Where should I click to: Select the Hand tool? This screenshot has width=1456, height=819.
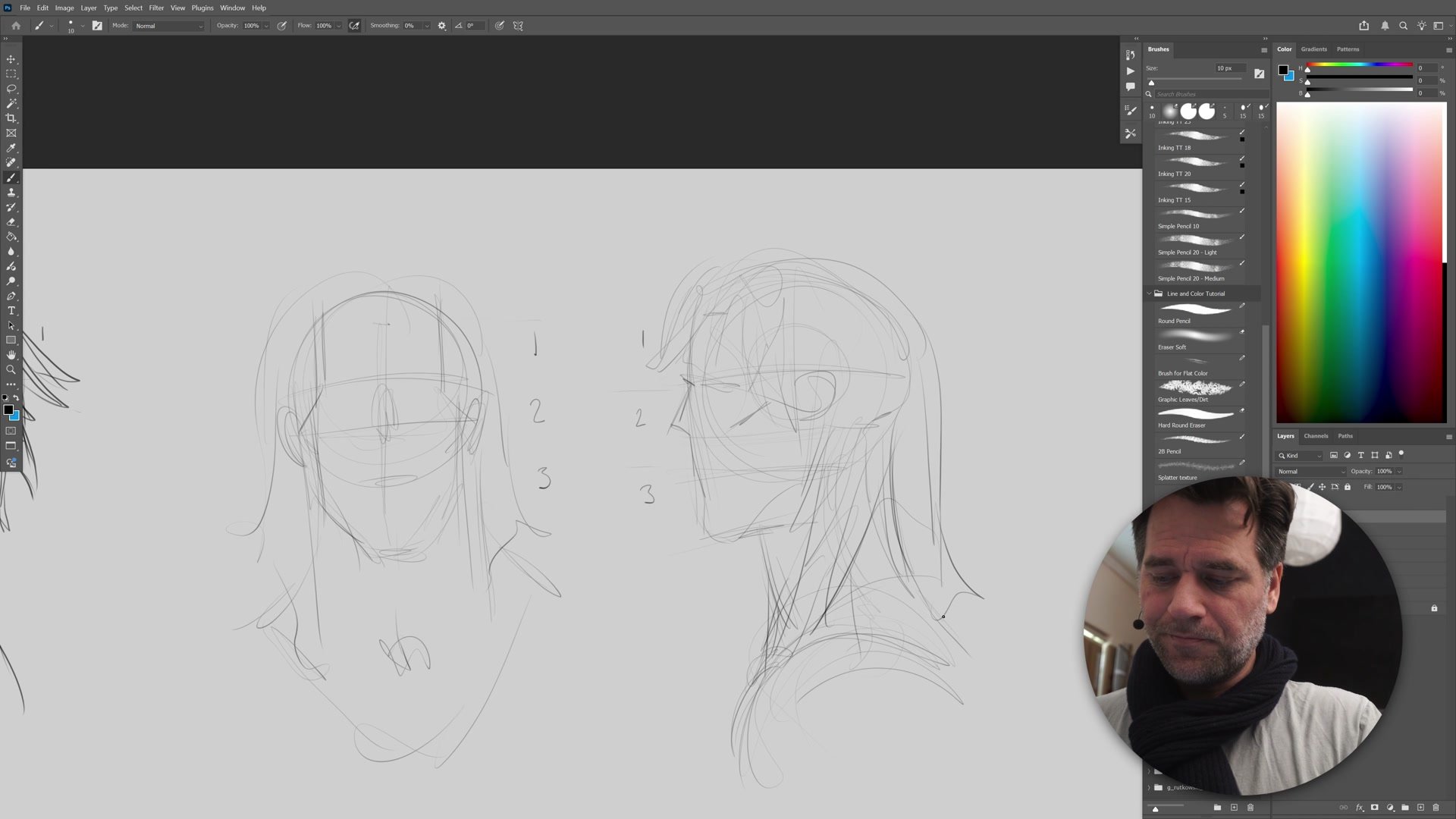coord(11,355)
